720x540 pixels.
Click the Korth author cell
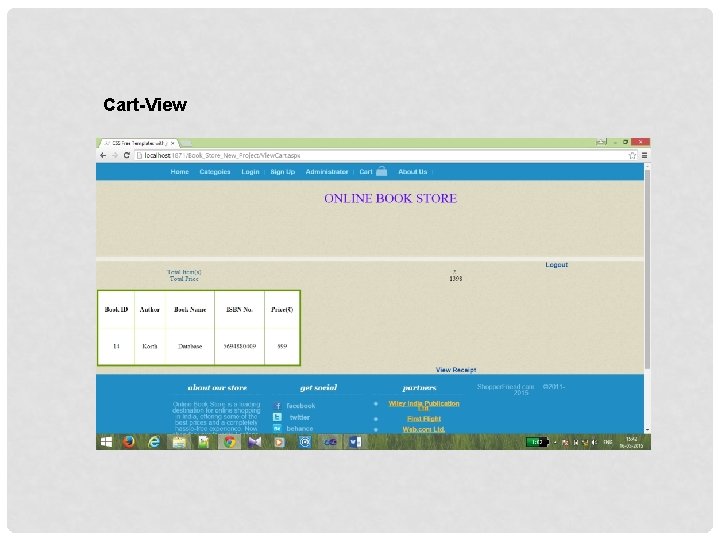(x=150, y=346)
